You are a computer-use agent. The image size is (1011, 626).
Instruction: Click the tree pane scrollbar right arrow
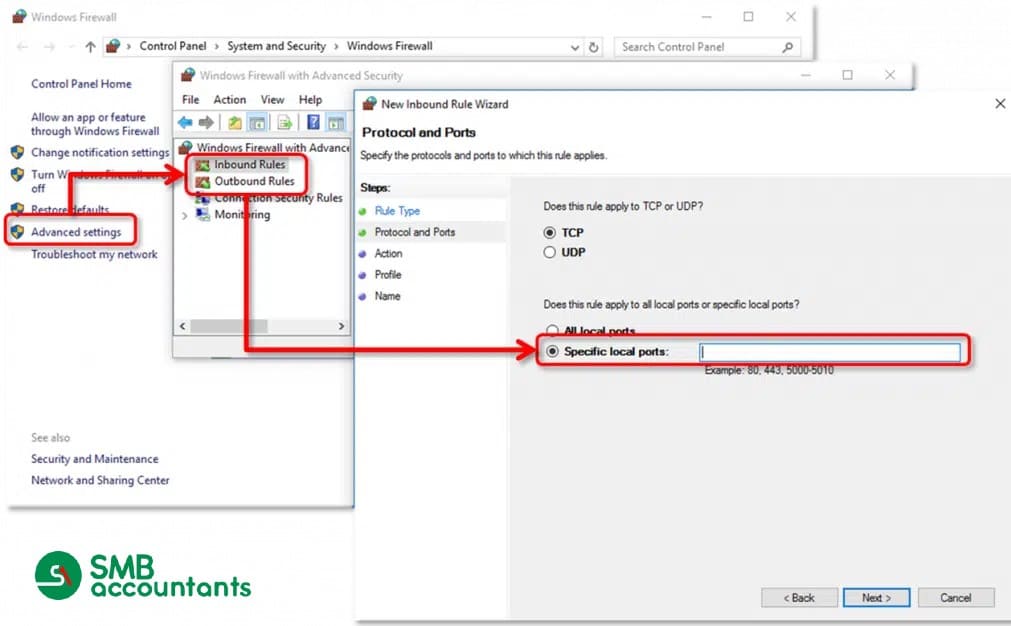click(341, 326)
